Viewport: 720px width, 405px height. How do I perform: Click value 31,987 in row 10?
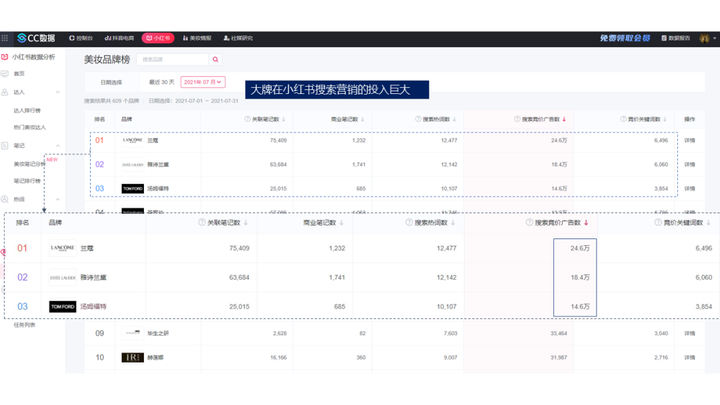pos(559,357)
